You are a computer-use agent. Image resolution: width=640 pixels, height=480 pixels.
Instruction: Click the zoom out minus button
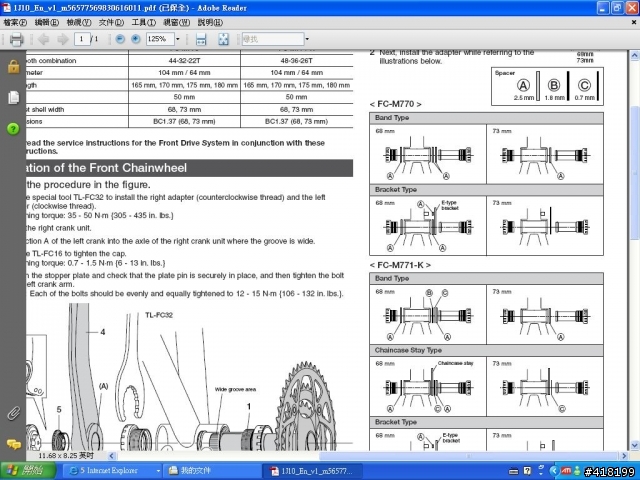(x=120, y=39)
